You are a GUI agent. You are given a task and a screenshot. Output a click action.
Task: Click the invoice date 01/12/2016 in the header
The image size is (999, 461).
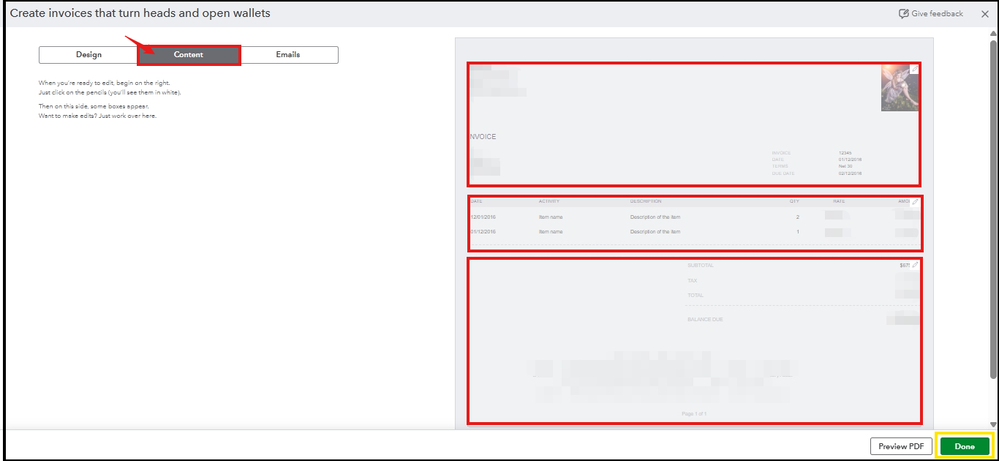[x=850, y=160]
